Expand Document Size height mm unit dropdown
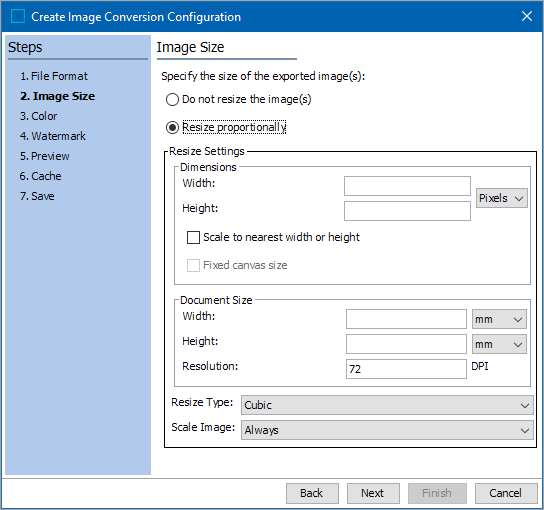Viewport: 544px width, 510px height. point(499,344)
